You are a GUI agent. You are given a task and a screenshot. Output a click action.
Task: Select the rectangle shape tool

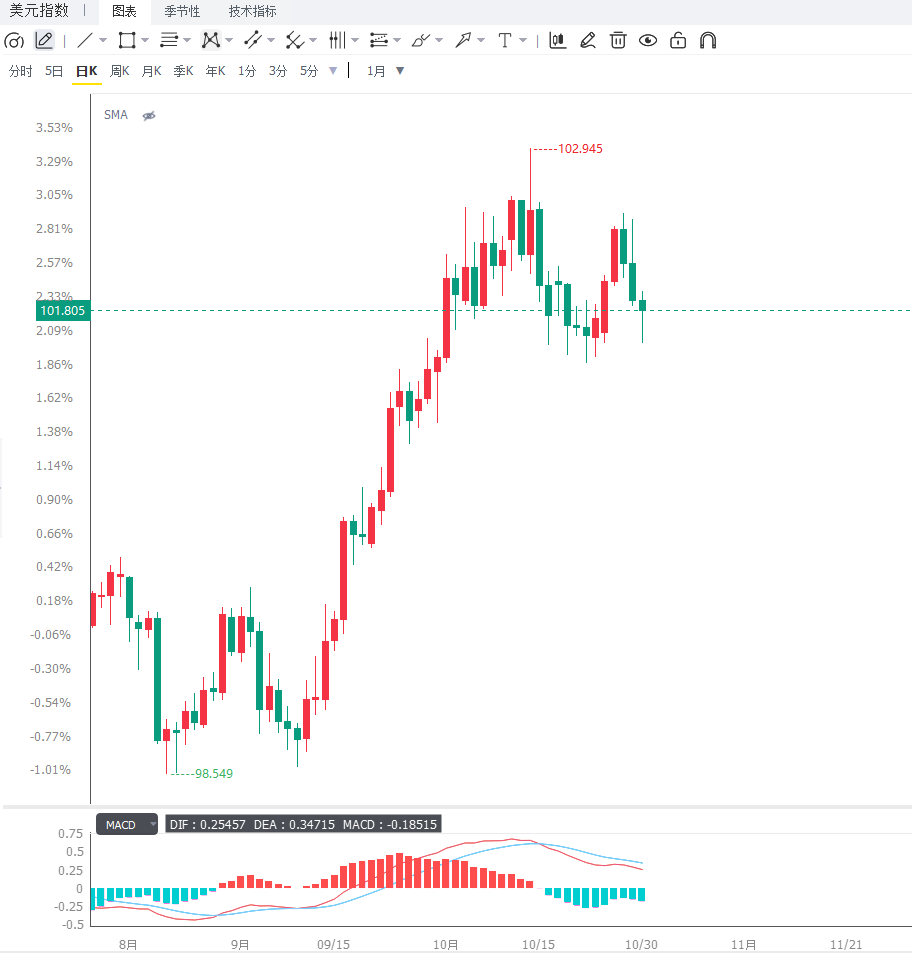click(127, 41)
